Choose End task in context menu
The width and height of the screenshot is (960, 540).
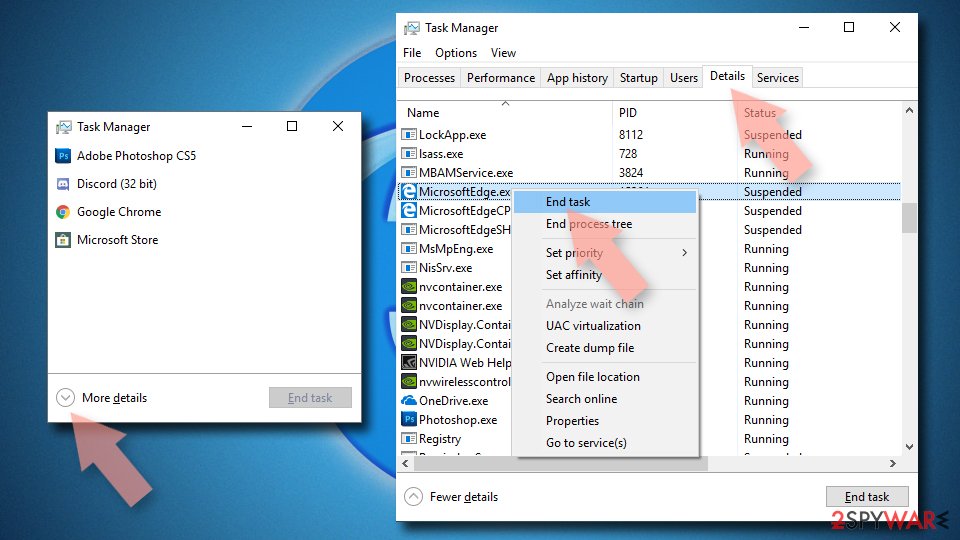click(605, 202)
